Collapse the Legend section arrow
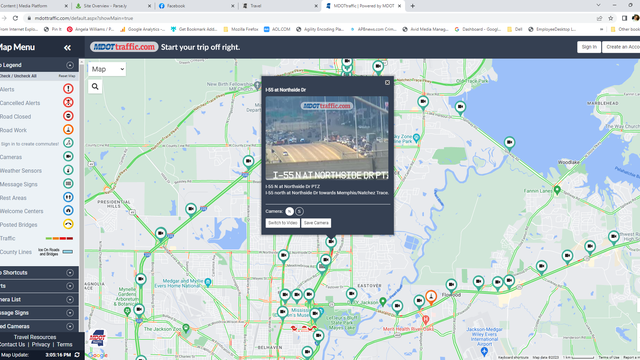 tap(70, 65)
